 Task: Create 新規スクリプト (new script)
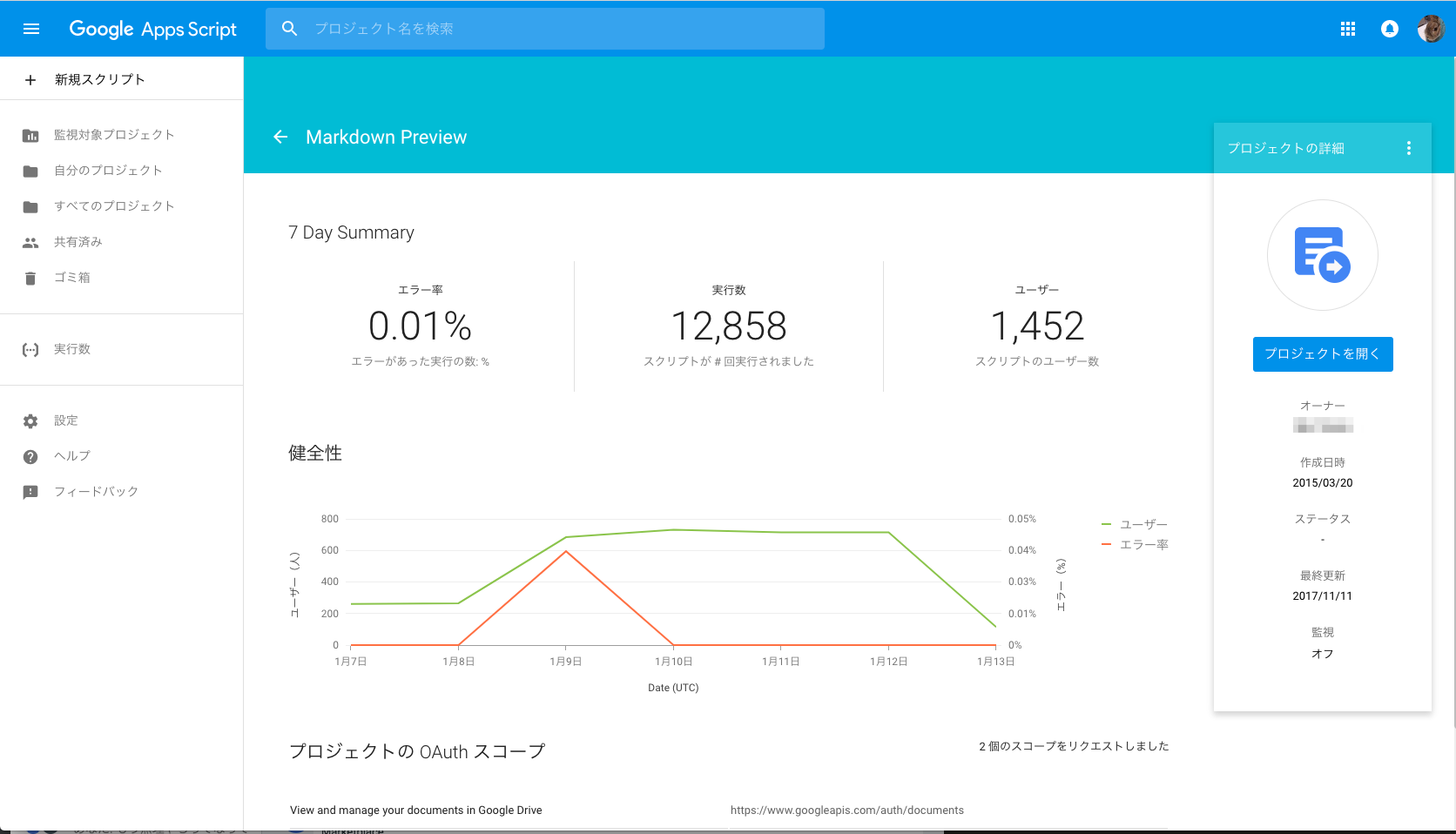pyautogui.click(x=95, y=79)
